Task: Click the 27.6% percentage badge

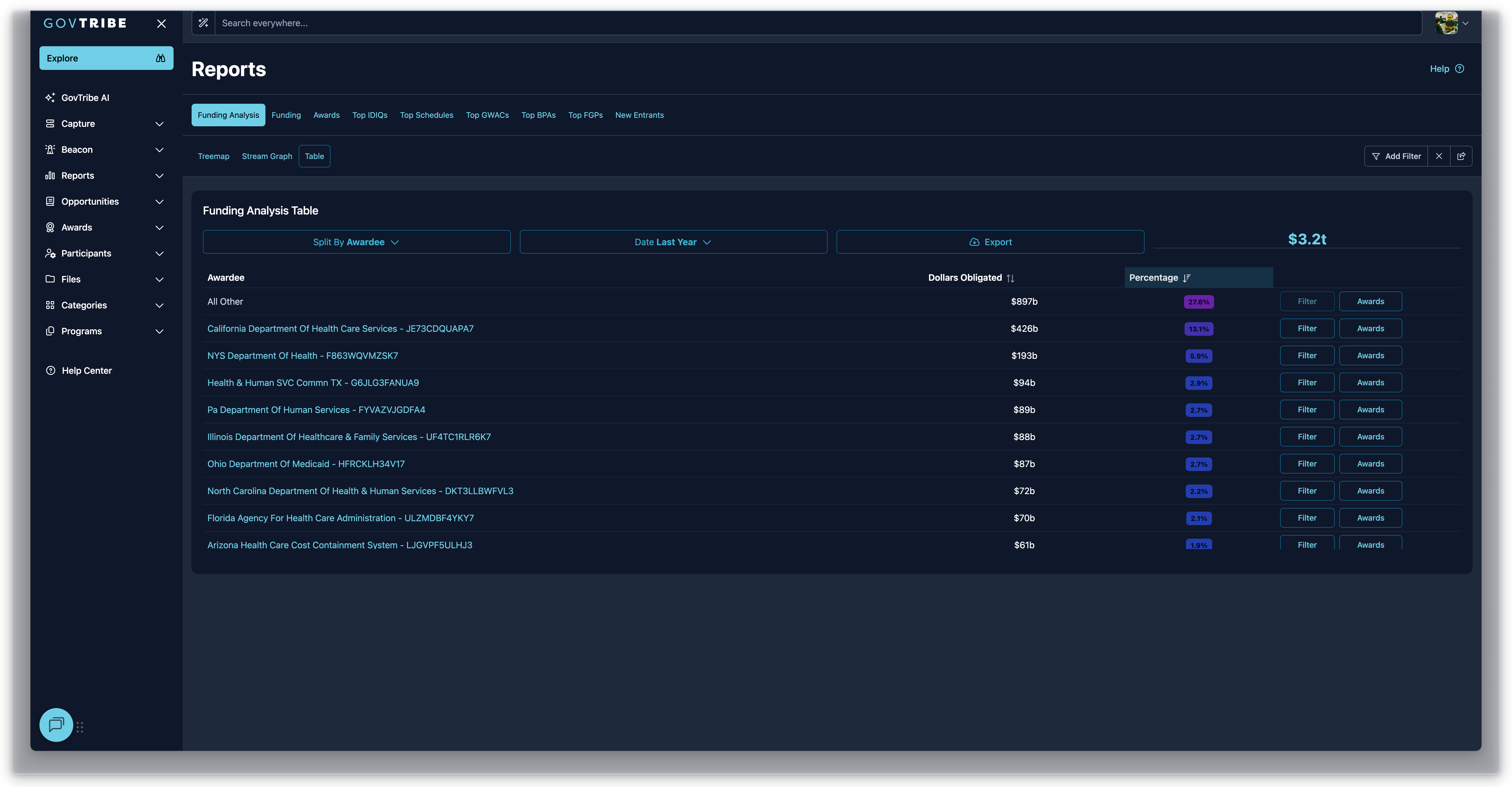Action: point(1199,302)
